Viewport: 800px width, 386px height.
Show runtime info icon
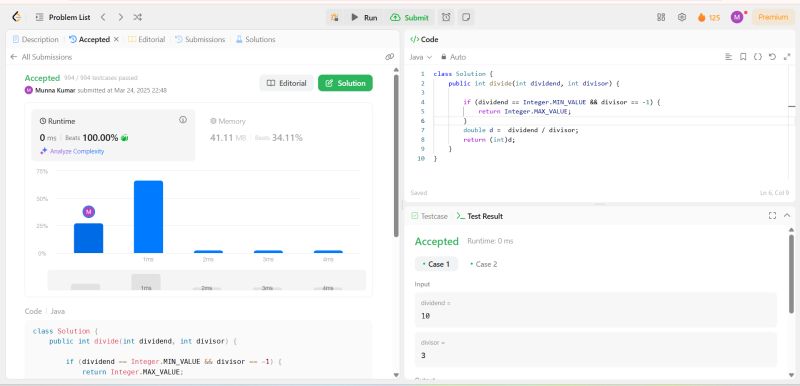(x=183, y=120)
